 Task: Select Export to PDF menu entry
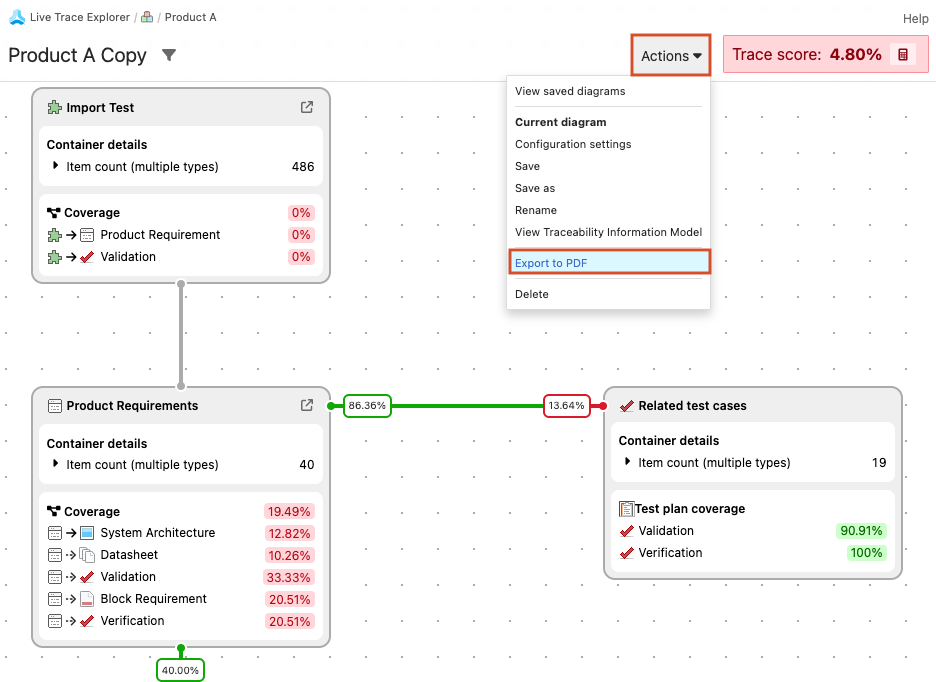coord(551,263)
